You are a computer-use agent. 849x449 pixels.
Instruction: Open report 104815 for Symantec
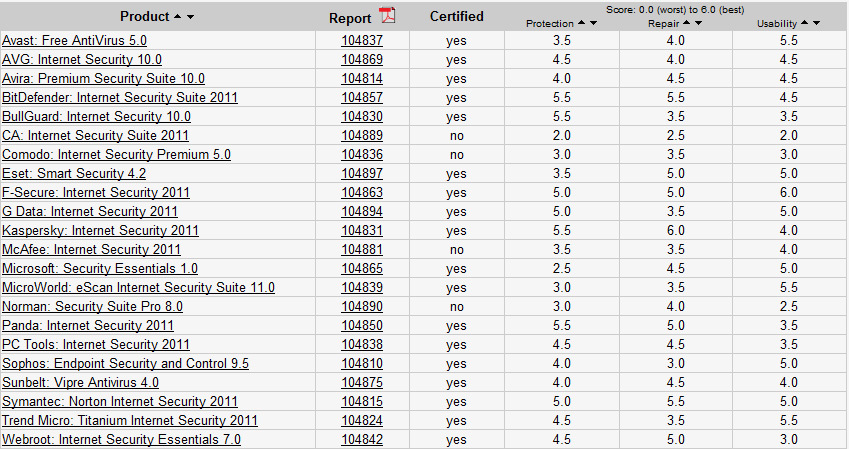(362, 401)
